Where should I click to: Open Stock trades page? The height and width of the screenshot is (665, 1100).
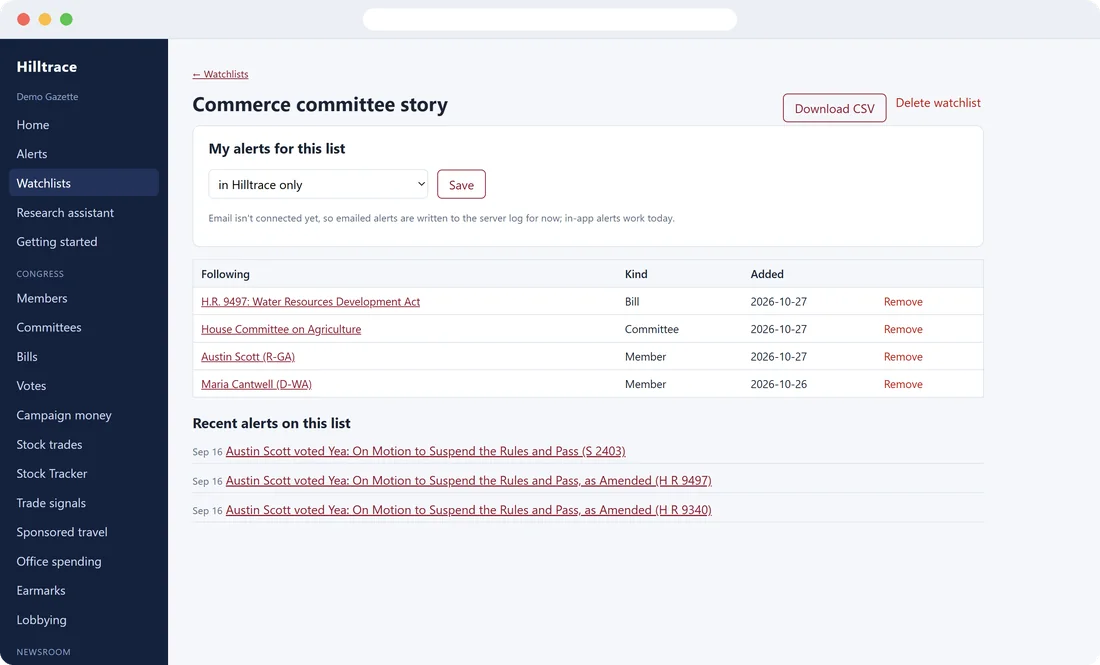[49, 444]
